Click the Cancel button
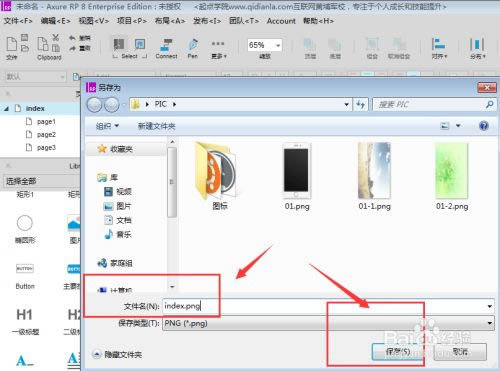The height and width of the screenshot is (371, 500). [460, 351]
